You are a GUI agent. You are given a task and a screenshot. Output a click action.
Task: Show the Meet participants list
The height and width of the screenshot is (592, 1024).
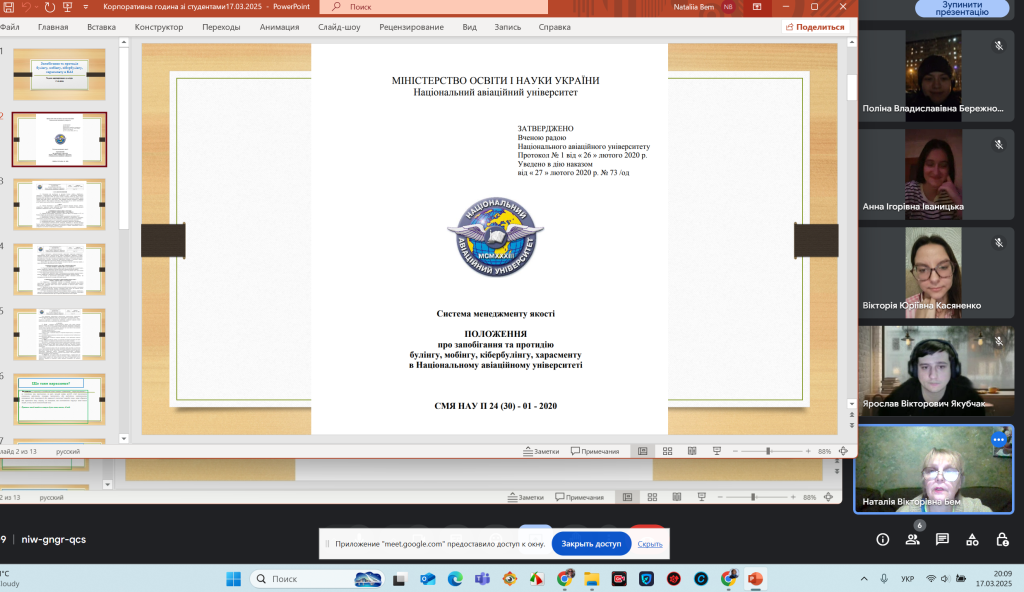point(912,539)
